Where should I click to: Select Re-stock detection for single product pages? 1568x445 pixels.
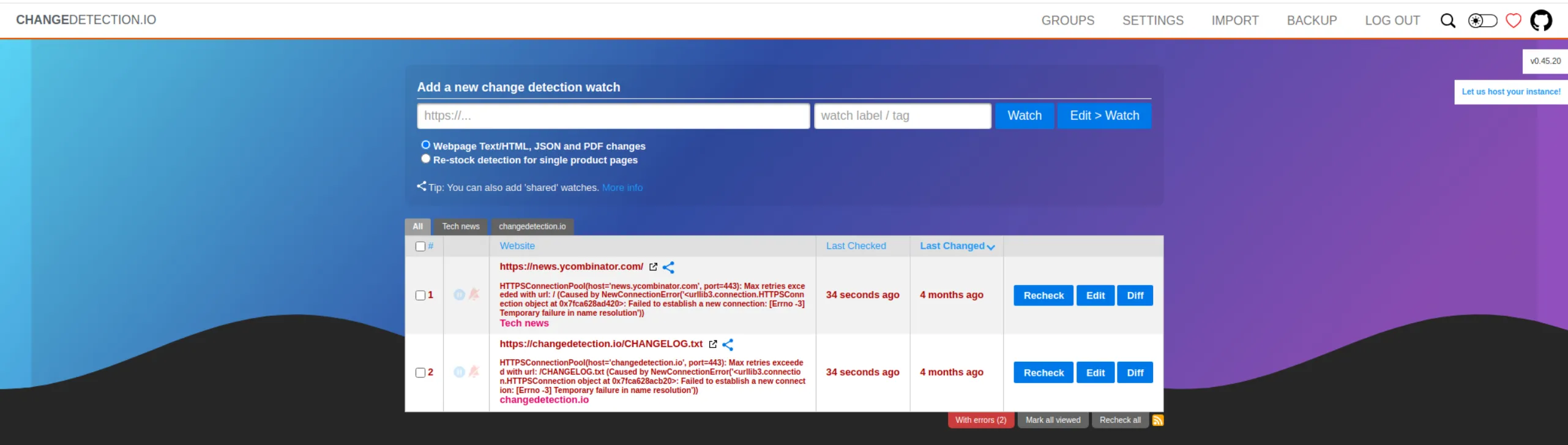click(425, 159)
